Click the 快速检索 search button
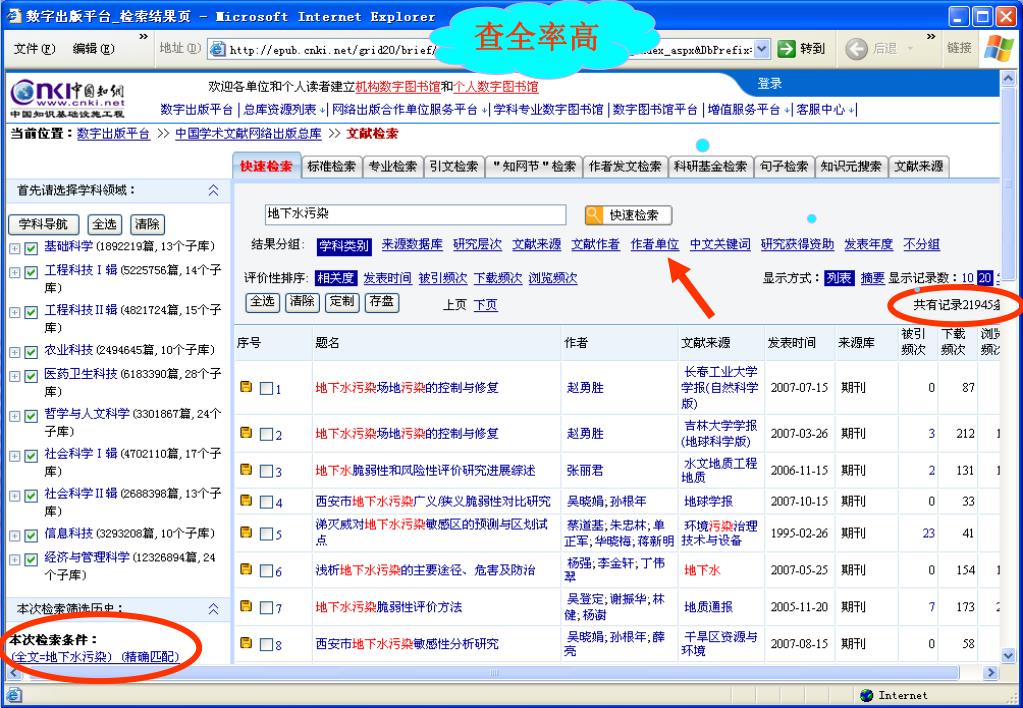 click(629, 215)
